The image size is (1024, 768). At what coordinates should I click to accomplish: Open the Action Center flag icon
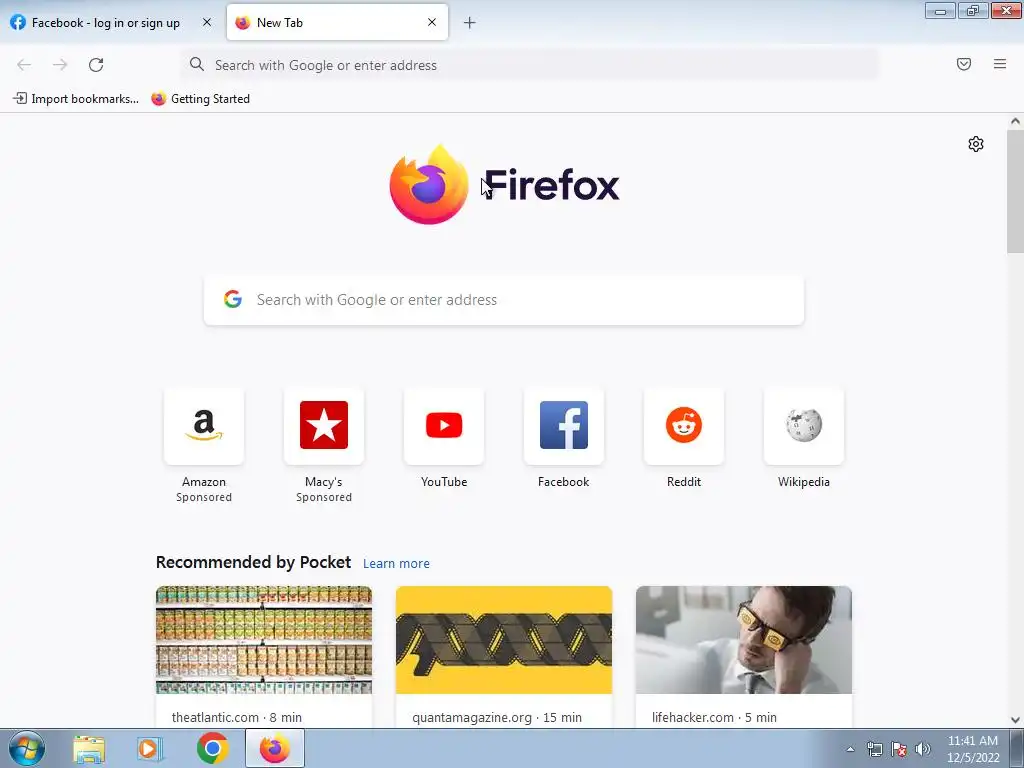(x=899, y=749)
